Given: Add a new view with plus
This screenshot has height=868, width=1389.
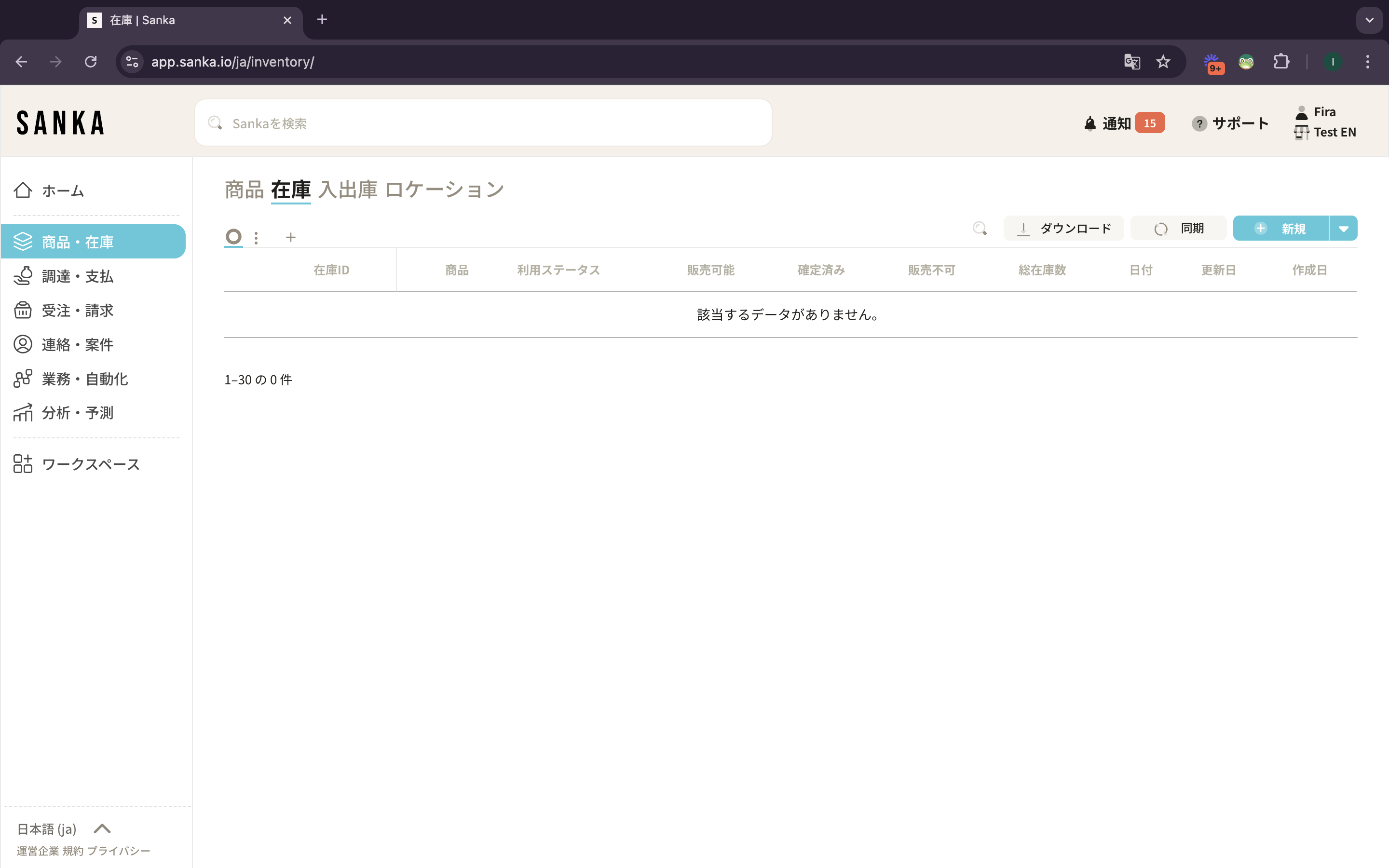Looking at the screenshot, I should tap(290, 237).
